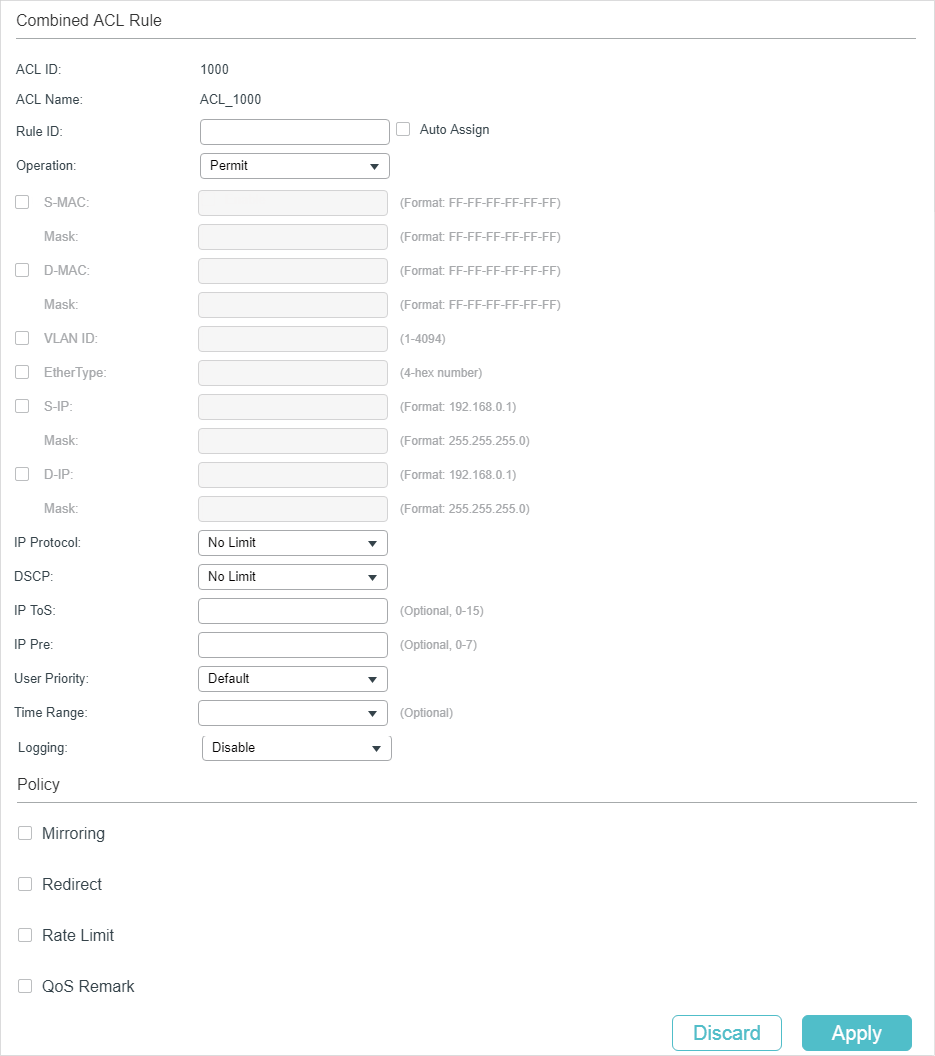This screenshot has width=935, height=1056.
Task: Enable Rate Limit policy
Action: point(25,935)
